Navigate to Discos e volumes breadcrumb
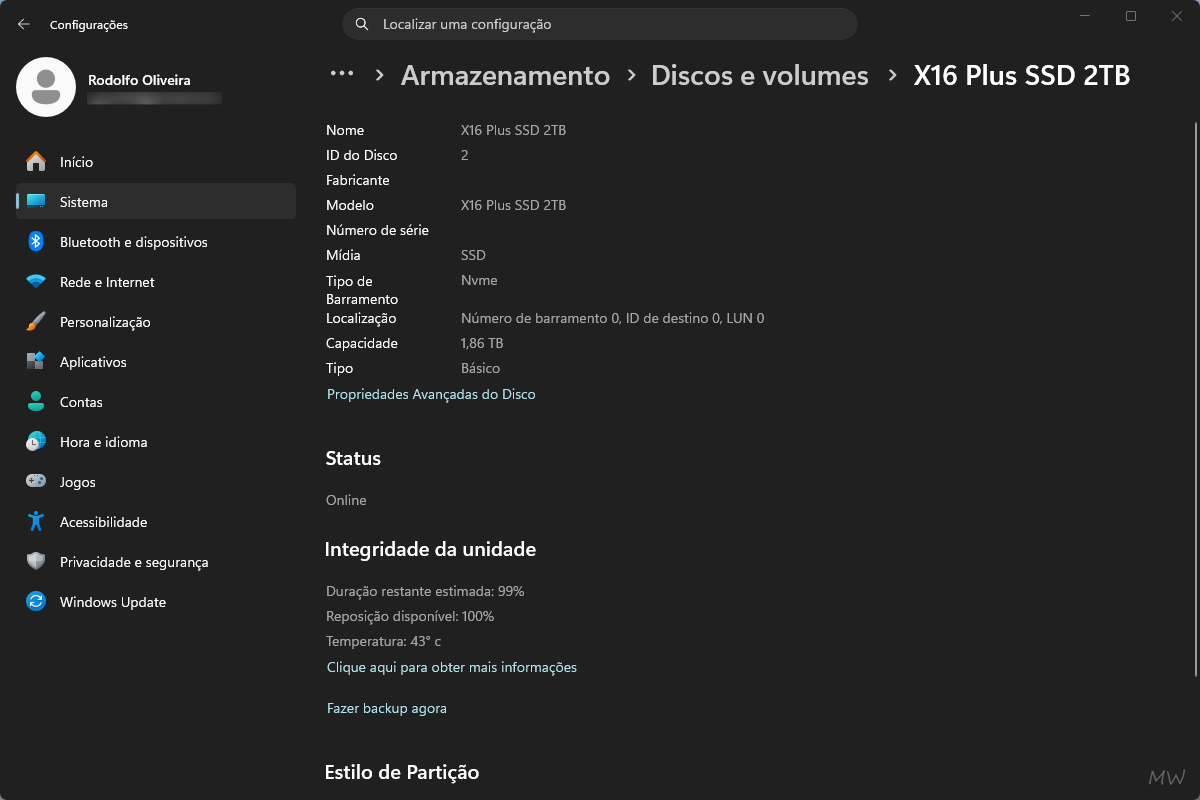Viewport: 1200px width, 800px height. pos(760,76)
